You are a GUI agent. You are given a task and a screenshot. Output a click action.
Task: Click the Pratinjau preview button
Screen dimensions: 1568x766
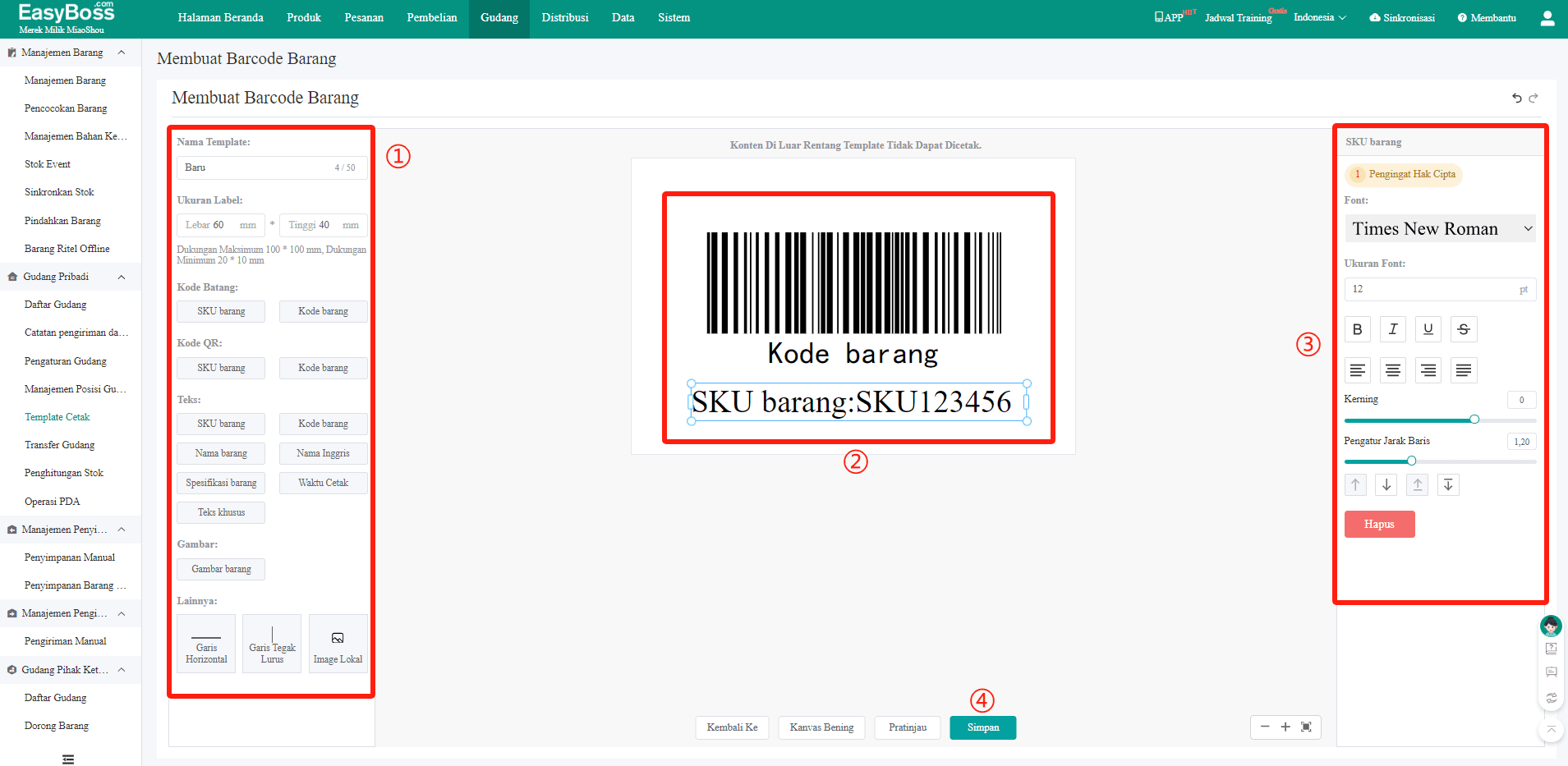pos(908,727)
